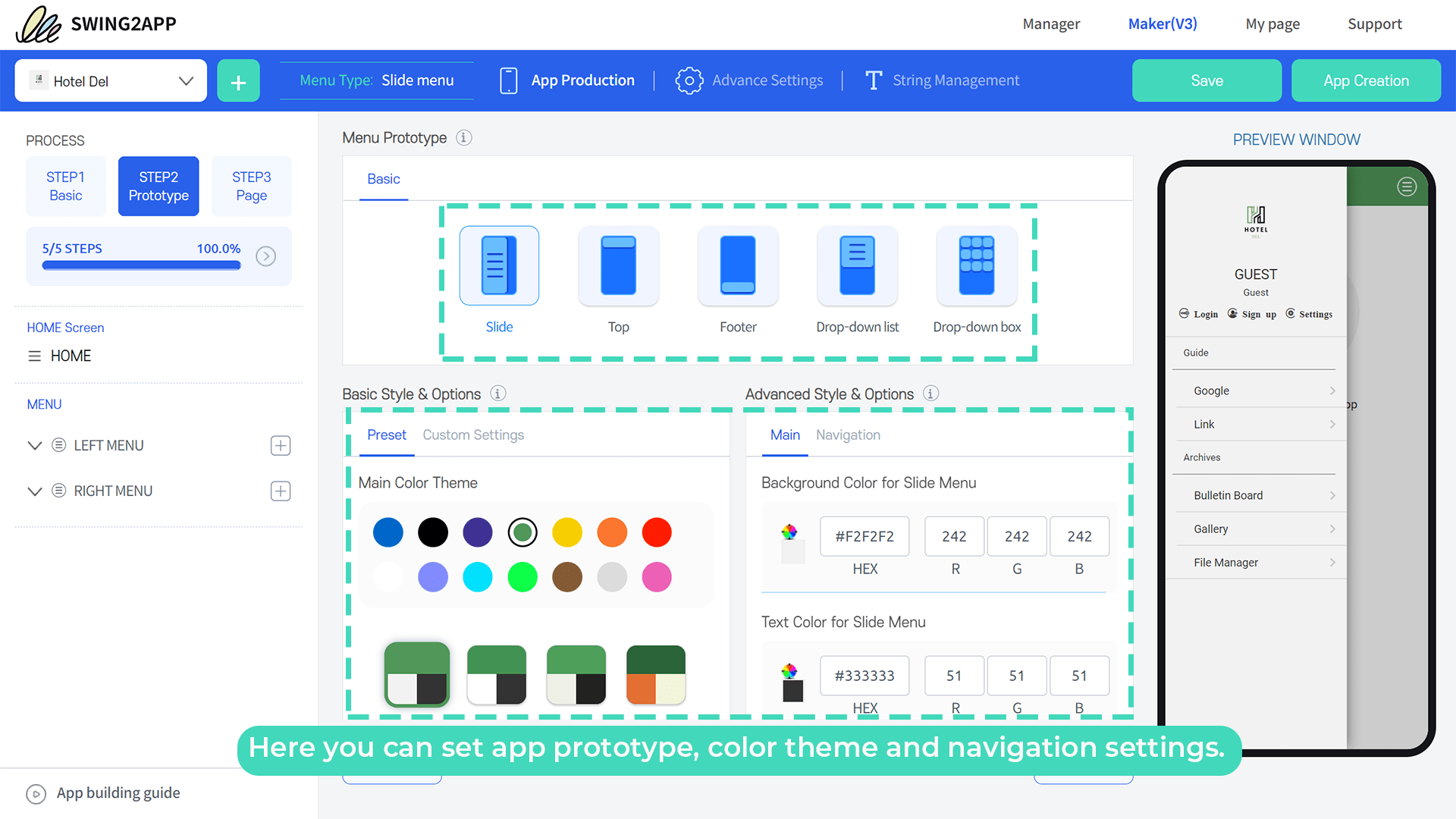The image size is (1456, 819).
Task: Select the Drop-down box prototype icon
Action: [977, 265]
